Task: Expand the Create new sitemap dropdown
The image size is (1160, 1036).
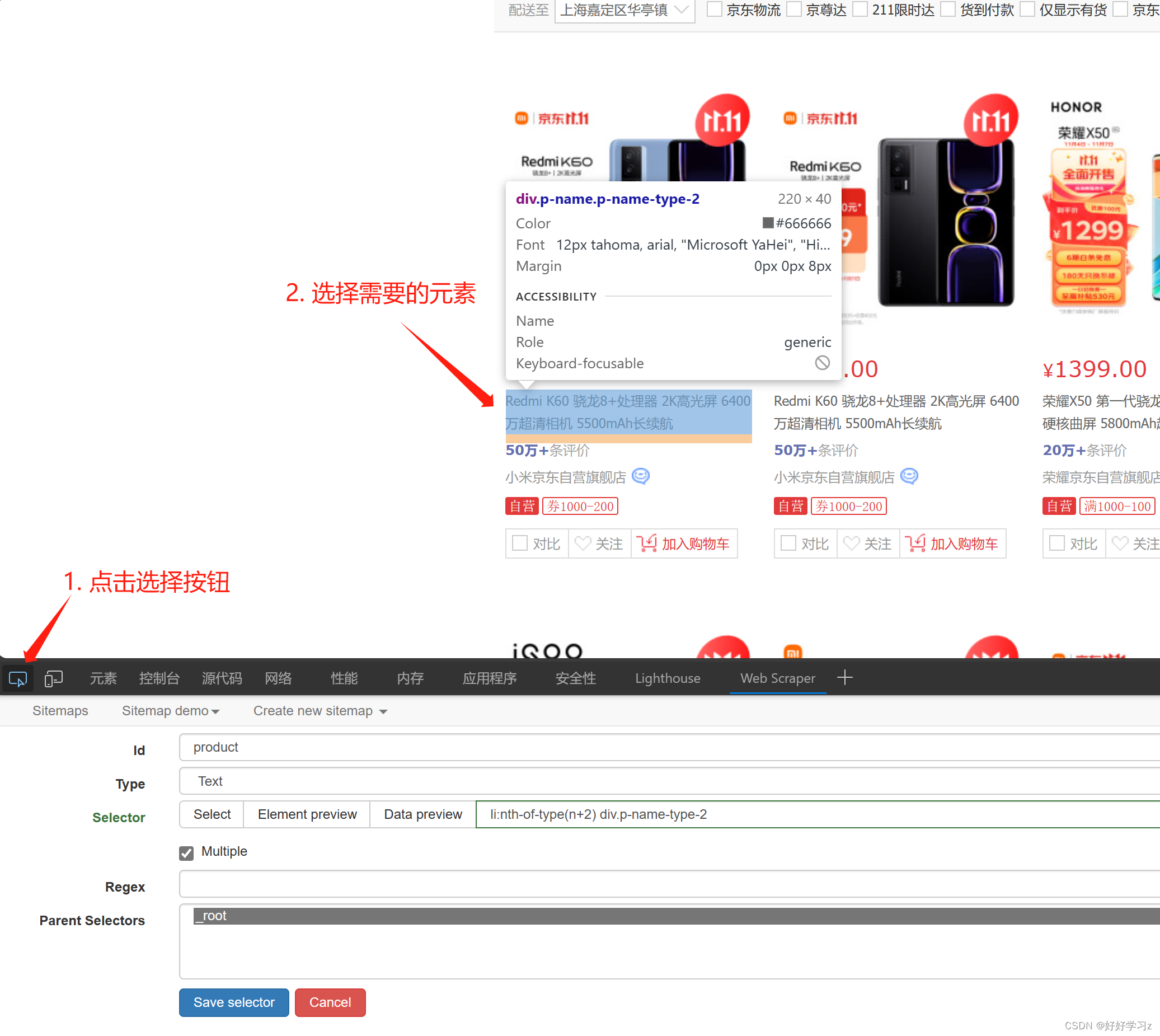Action: (x=320, y=710)
